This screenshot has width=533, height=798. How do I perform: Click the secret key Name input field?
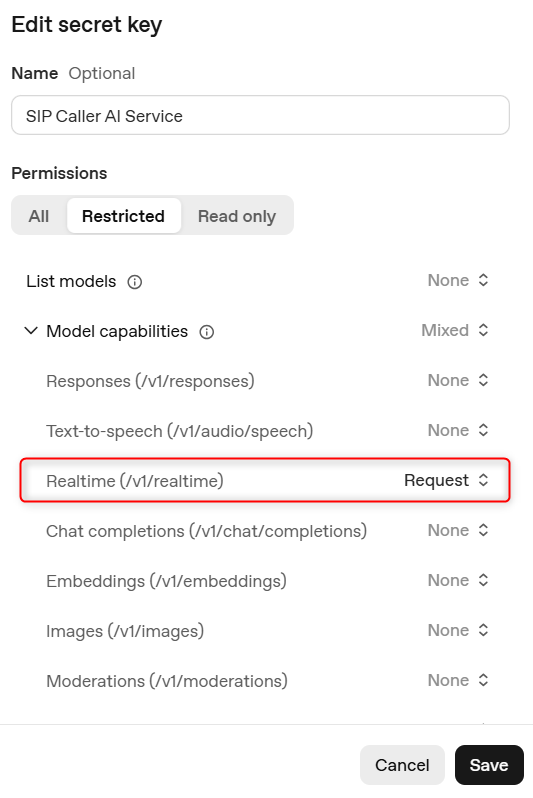[x=260, y=116]
